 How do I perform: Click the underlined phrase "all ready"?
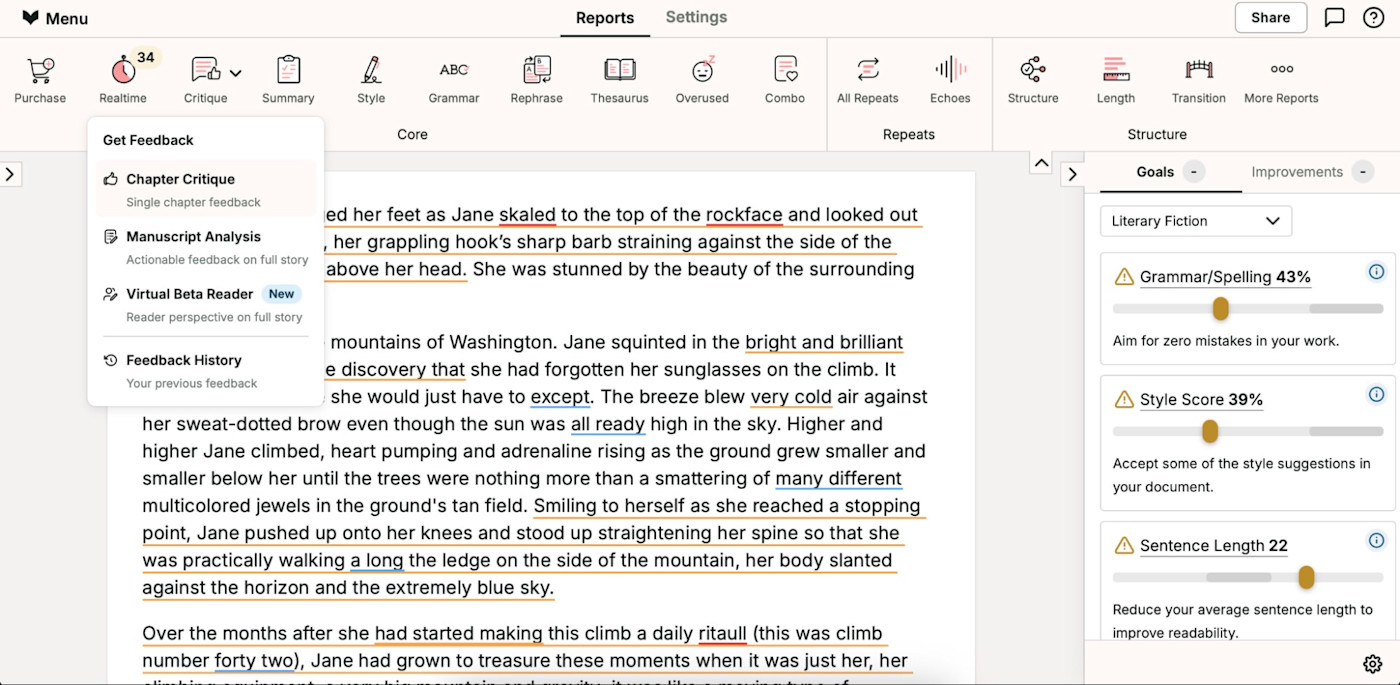click(x=608, y=424)
